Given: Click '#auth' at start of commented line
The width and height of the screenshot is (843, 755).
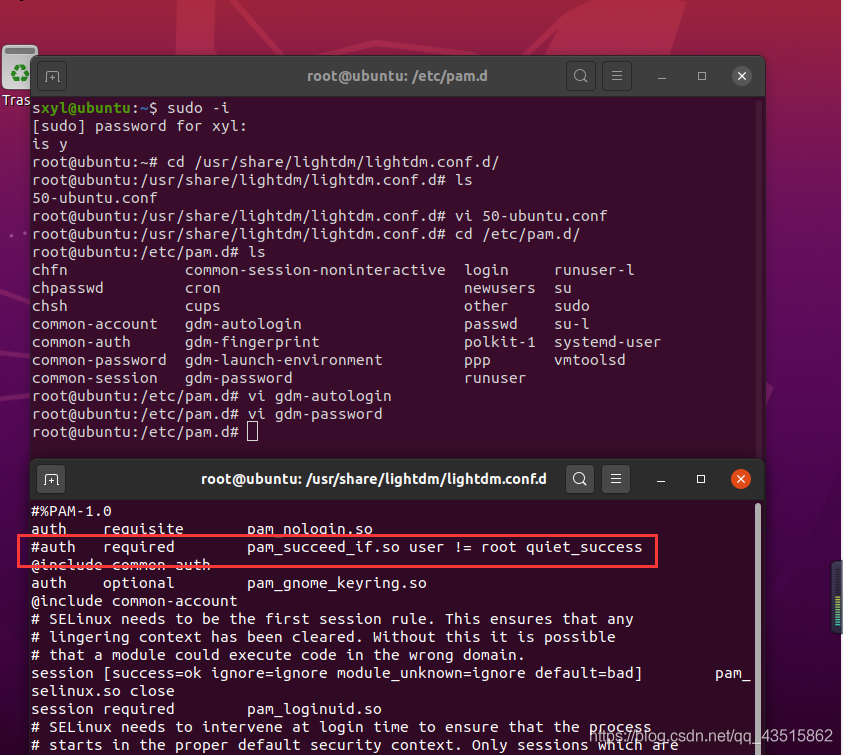Looking at the screenshot, I should coord(53,547).
